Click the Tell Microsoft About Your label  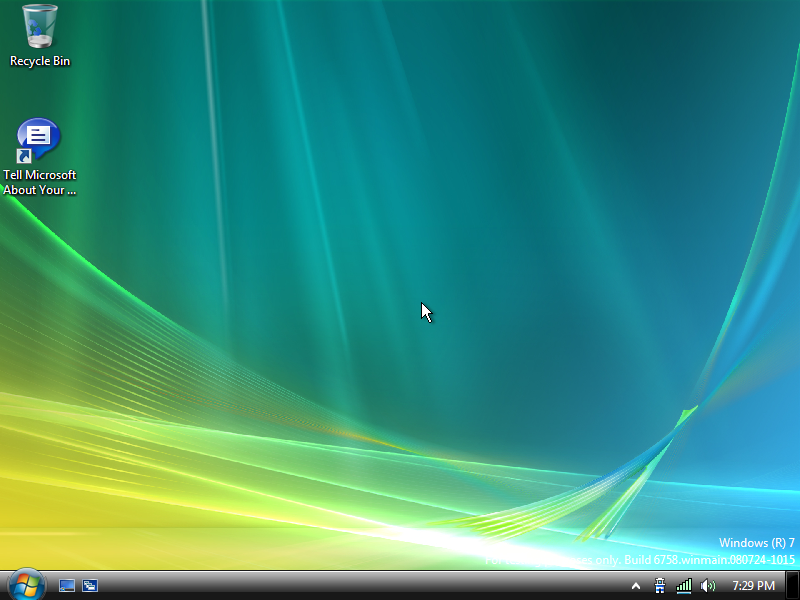tap(40, 182)
